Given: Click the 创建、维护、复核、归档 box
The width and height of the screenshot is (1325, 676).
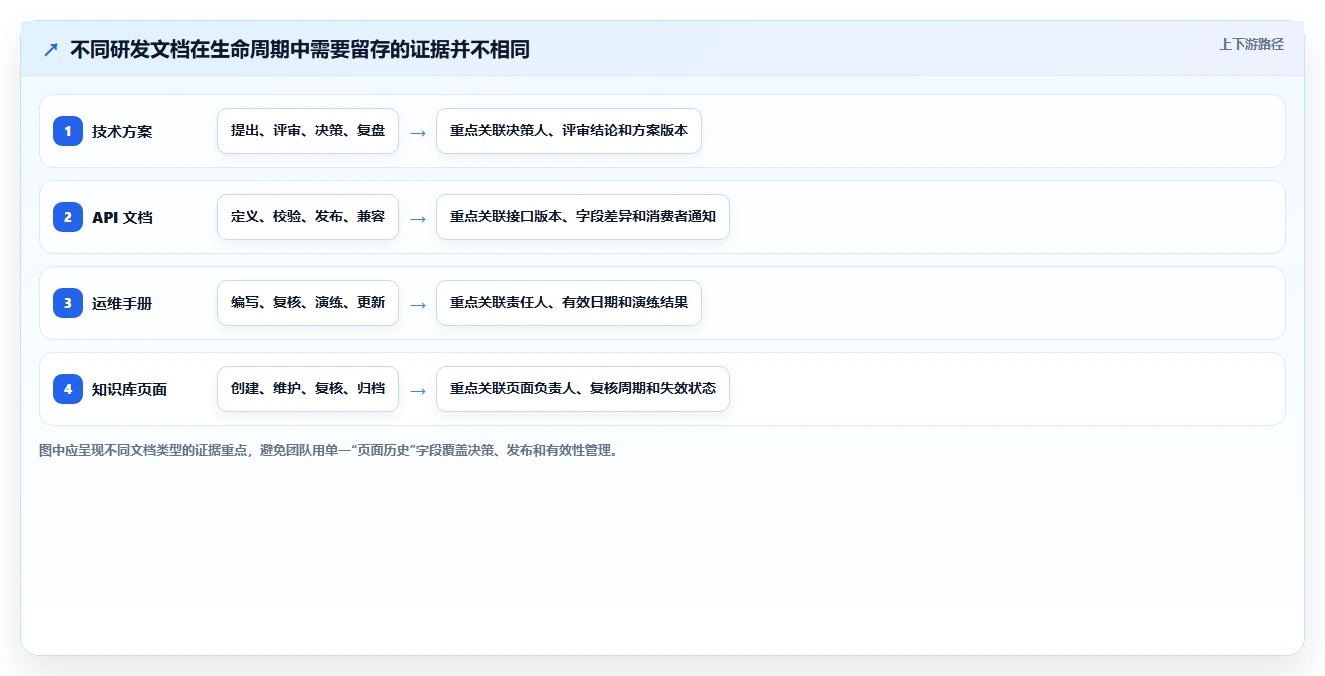Looking at the screenshot, I should [x=308, y=389].
